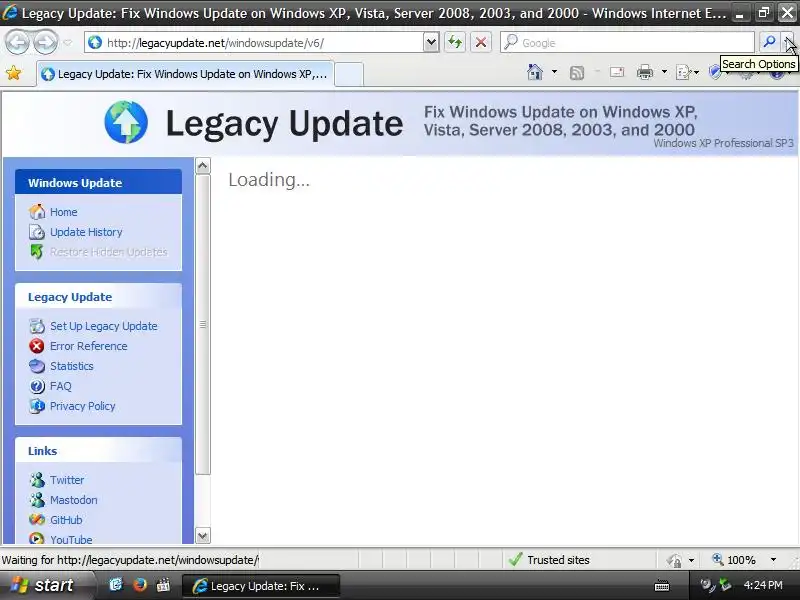Click the Legacy Update panel header
This screenshot has height=600, width=800.
click(98, 296)
